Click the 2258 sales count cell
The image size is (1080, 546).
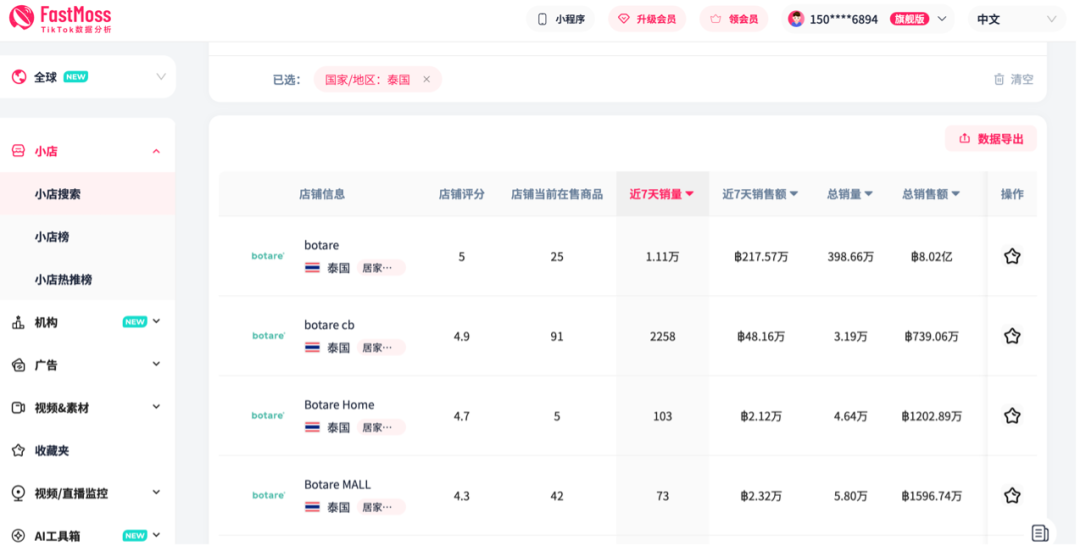click(663, 337)
